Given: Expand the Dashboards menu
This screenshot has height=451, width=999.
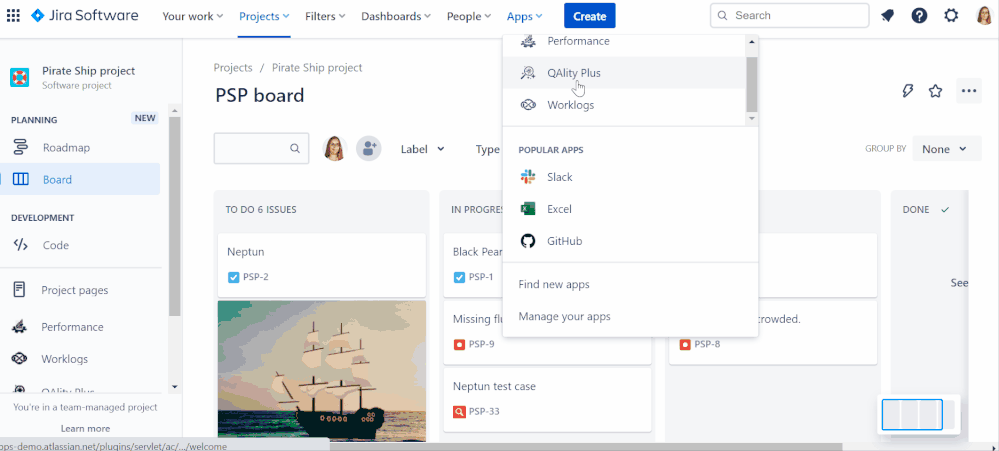Looking at the screenshot, I should click(396, 16).
